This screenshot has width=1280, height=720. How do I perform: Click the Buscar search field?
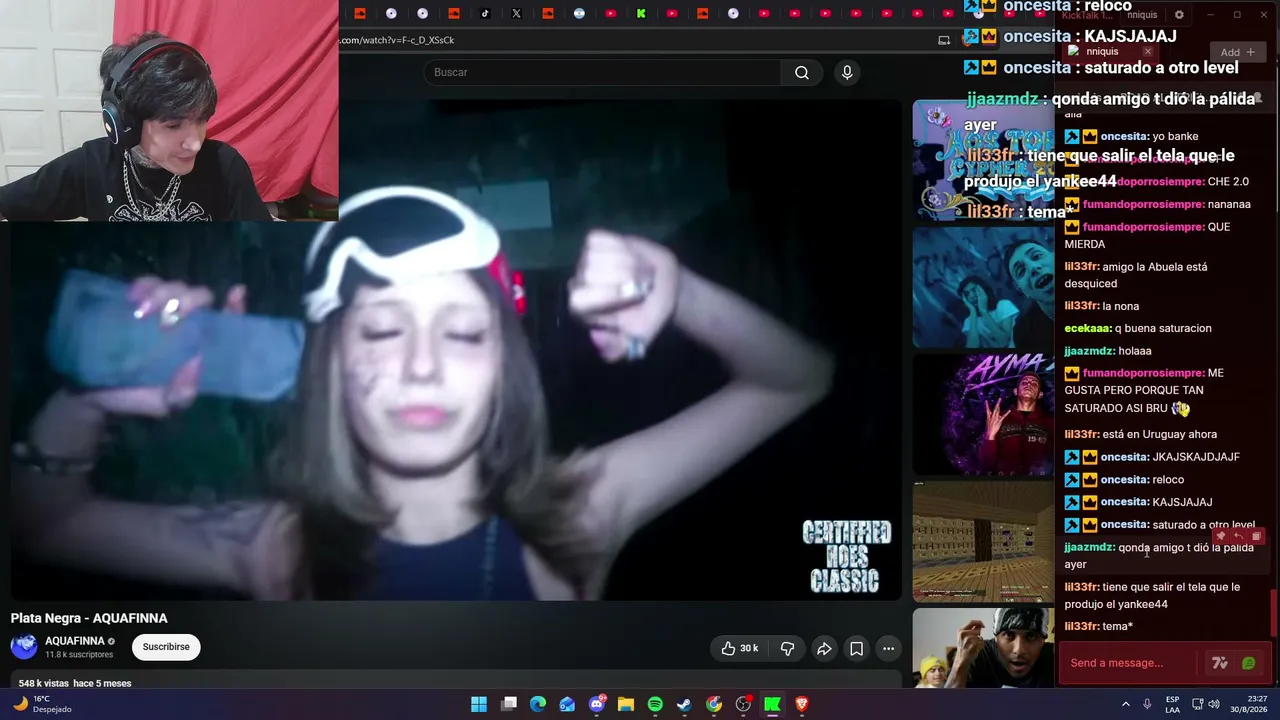(602, 72)
